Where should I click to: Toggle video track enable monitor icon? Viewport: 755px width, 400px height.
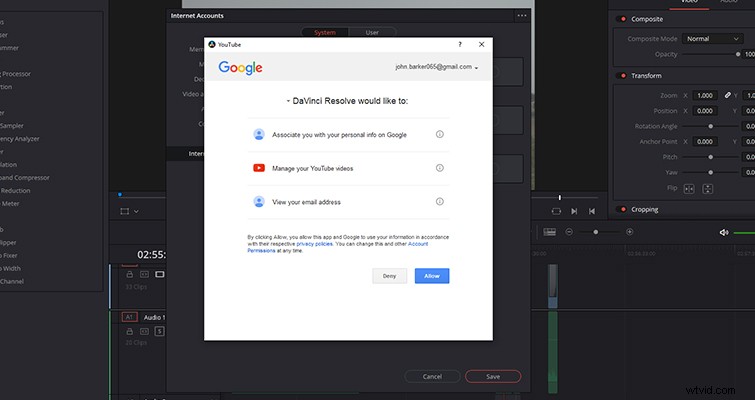(x=159, y=274)
